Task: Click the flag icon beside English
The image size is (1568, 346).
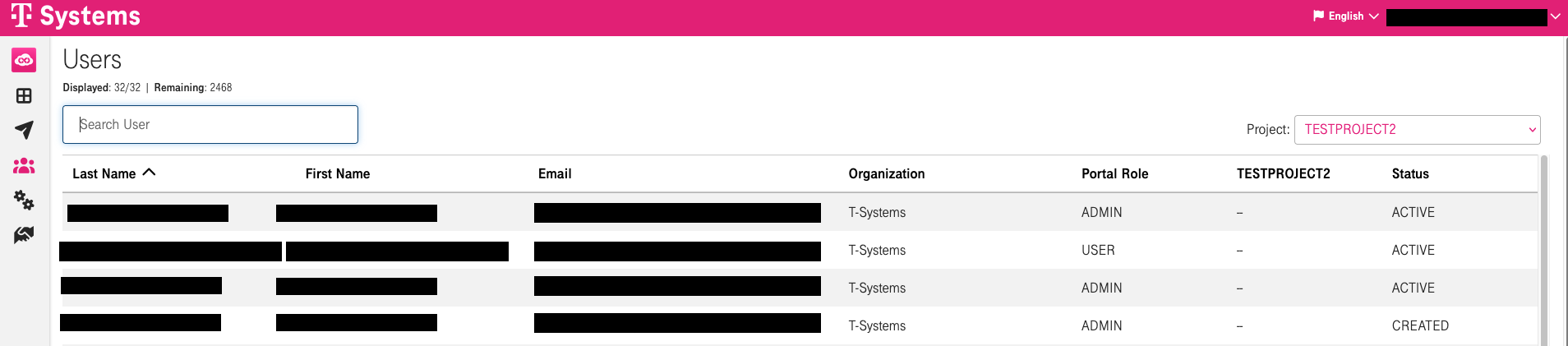Action: pos(1318,16)
